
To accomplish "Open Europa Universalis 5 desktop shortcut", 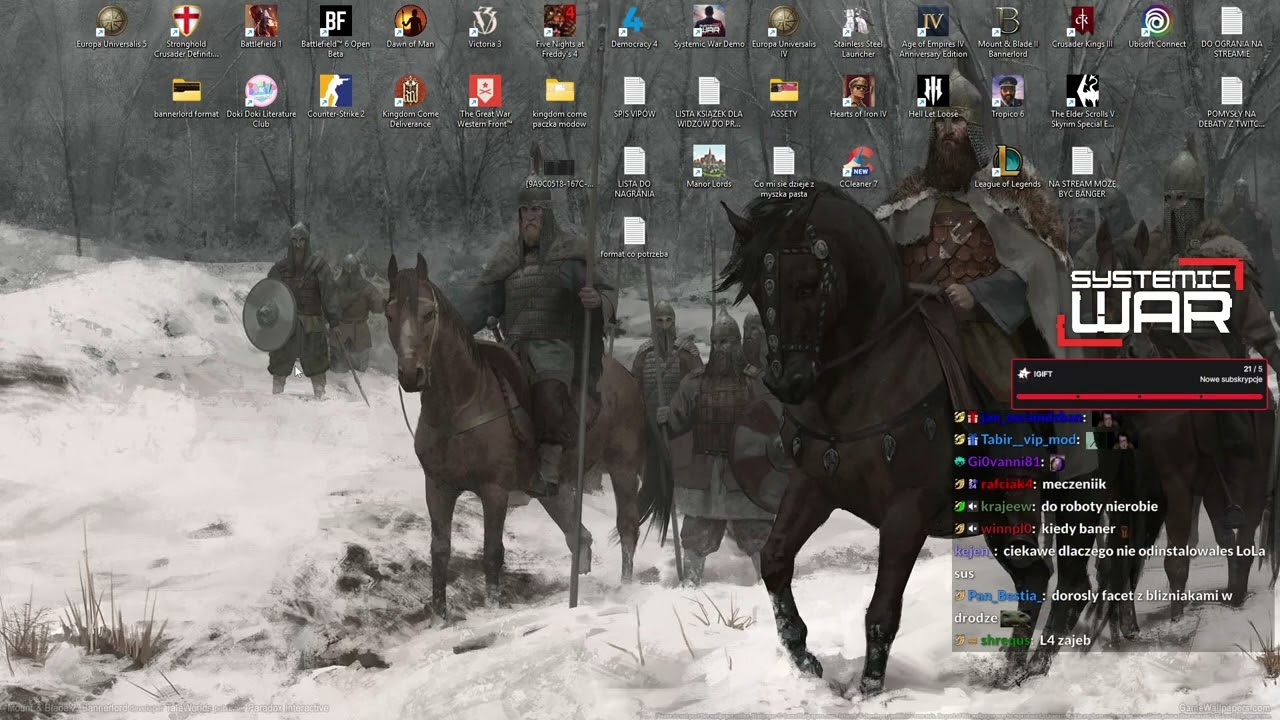I will tap(111, 27).
